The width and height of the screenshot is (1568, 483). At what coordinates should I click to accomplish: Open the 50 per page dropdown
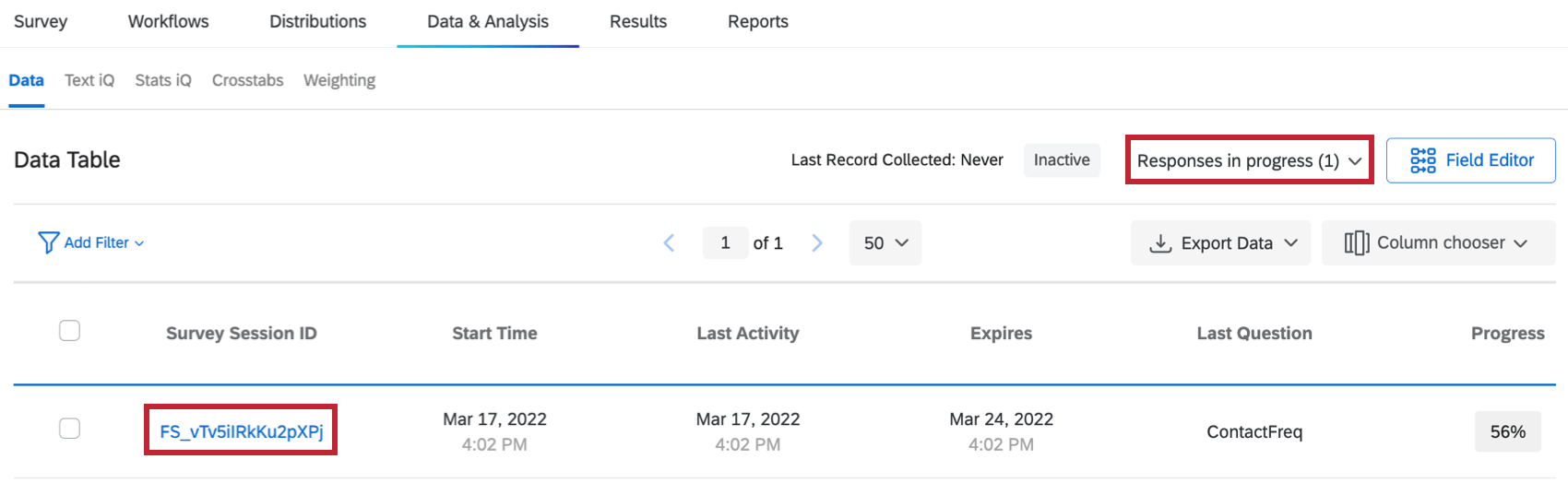(x=885, y=243)
